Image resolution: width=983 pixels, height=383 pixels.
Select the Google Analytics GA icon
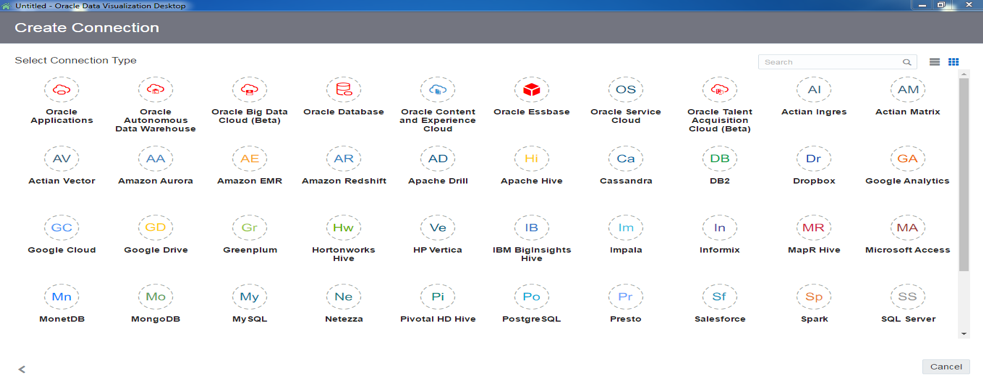tap(908, 159)
